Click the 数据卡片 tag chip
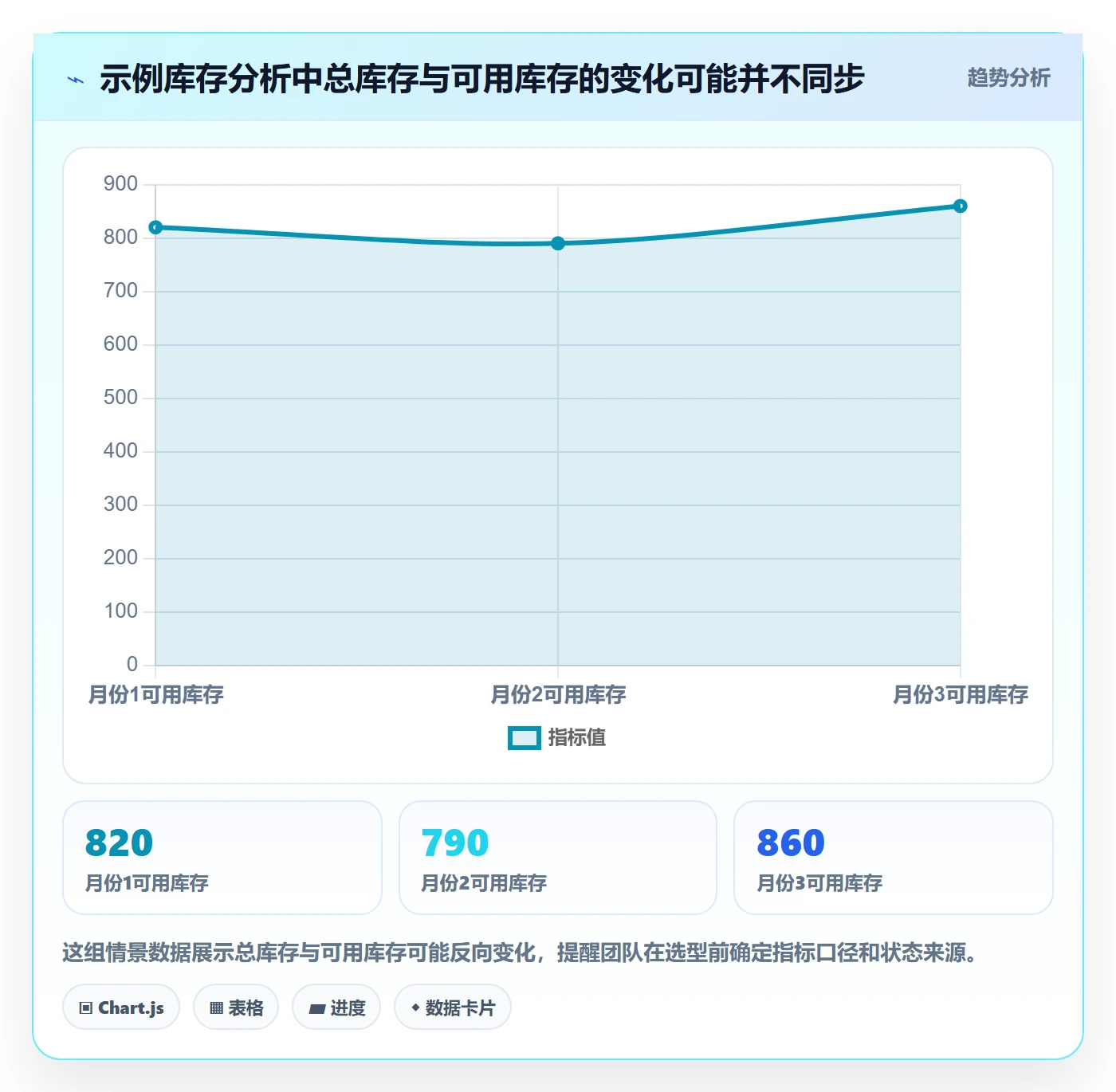Screen dimensions: 1116x1092 click(453, 1008)
